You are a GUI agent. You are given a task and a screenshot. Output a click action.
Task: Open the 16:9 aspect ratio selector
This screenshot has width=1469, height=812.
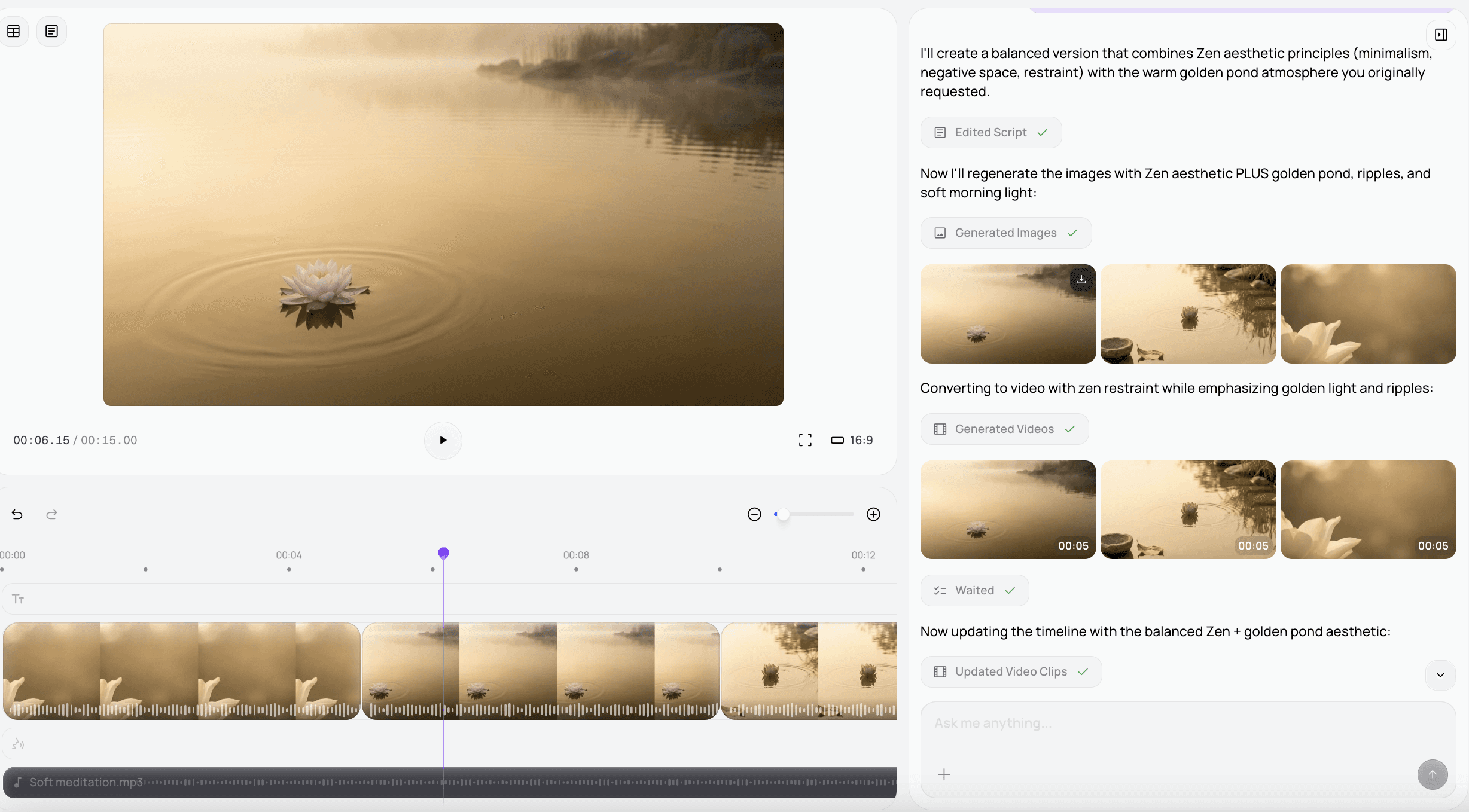click(852, 440)
